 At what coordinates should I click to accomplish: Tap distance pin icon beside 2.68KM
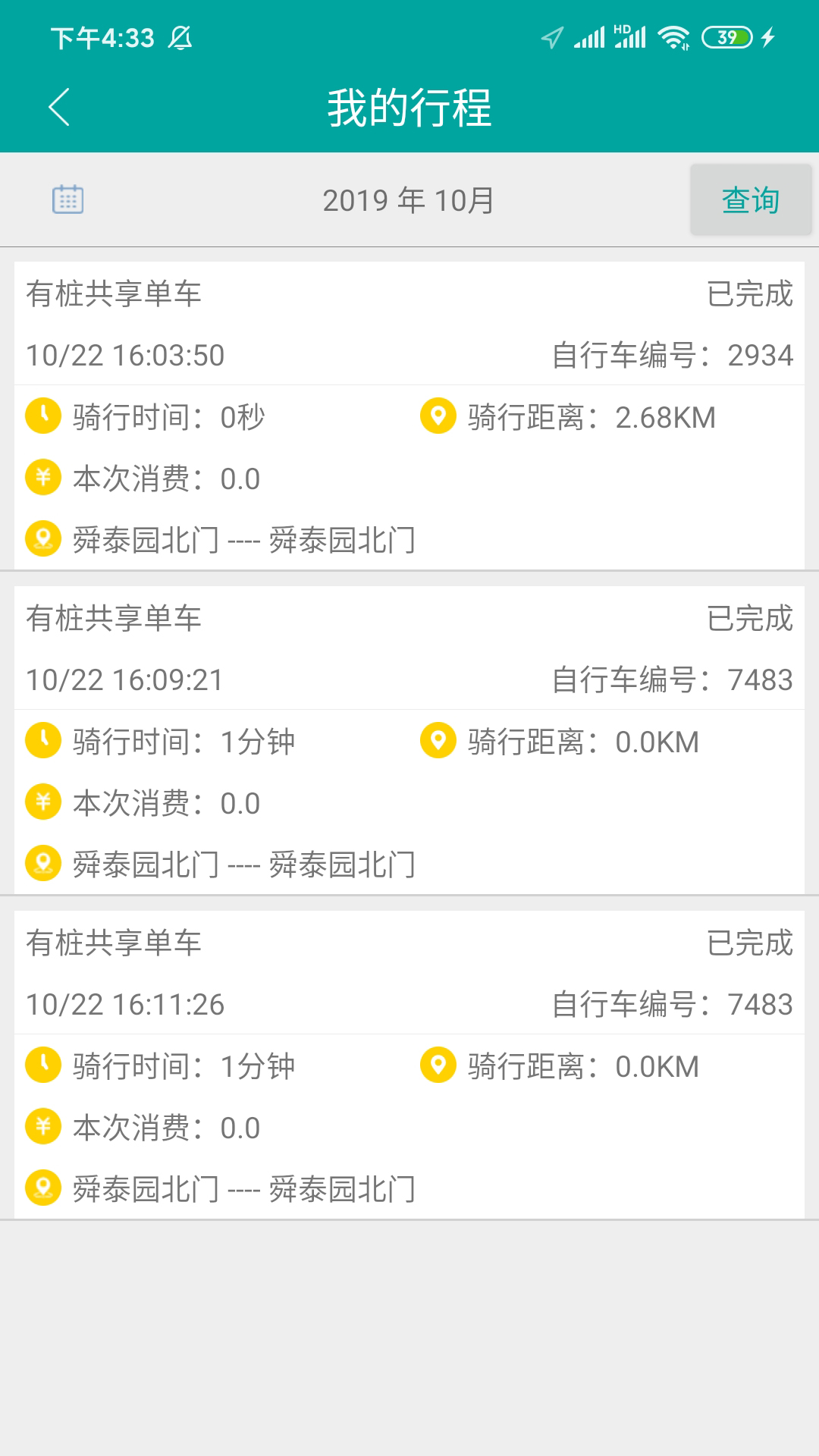tap(438, 416)
